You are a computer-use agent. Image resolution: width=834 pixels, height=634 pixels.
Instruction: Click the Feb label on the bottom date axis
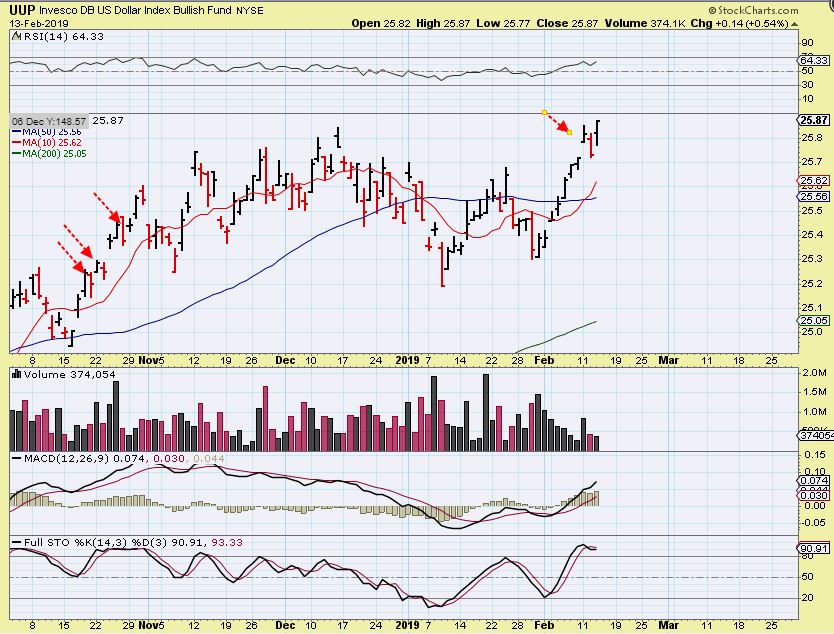tap(544, 625)
